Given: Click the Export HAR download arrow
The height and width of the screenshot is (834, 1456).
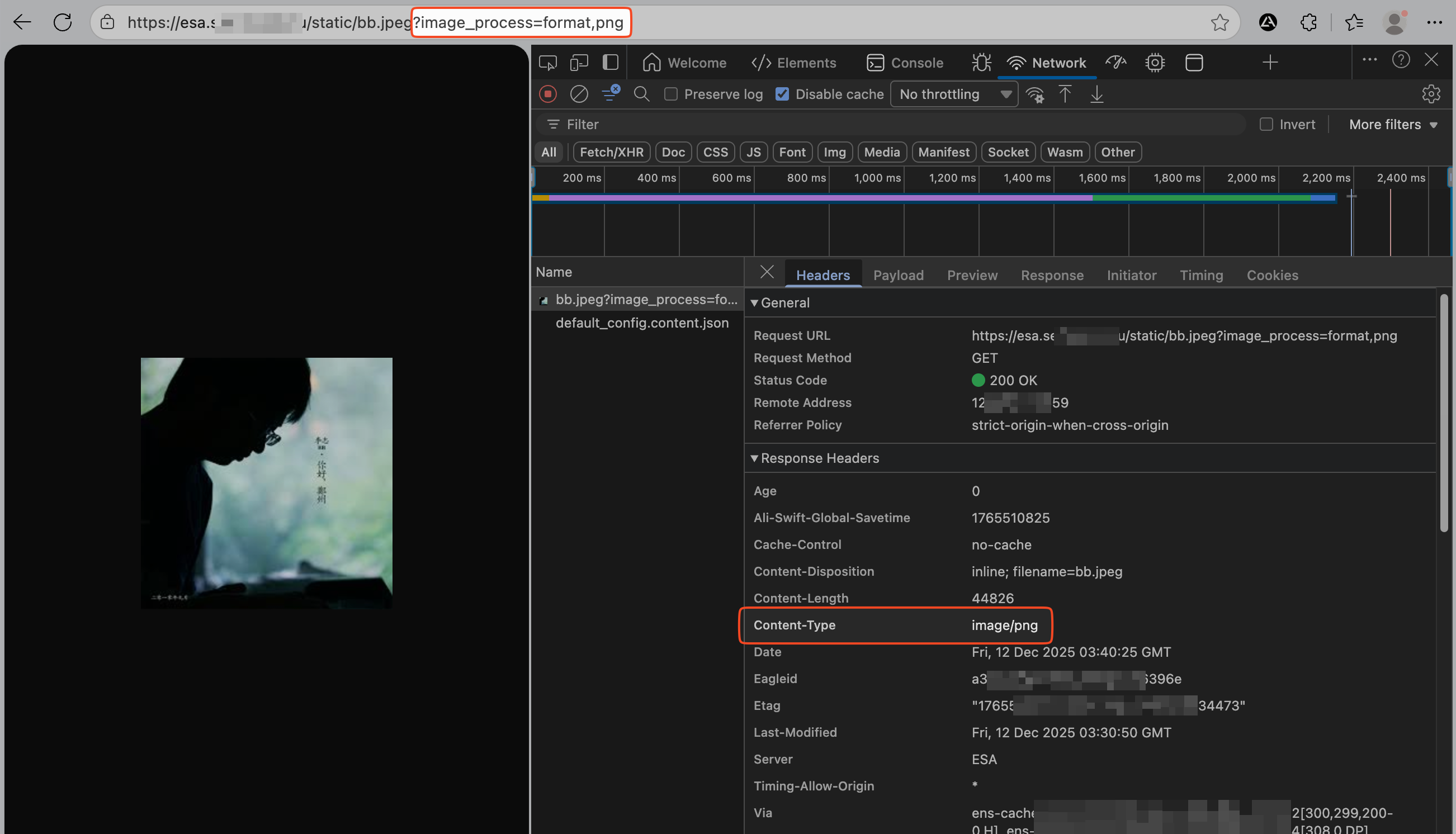Looking at the screenshot, I should point(1096,94).
